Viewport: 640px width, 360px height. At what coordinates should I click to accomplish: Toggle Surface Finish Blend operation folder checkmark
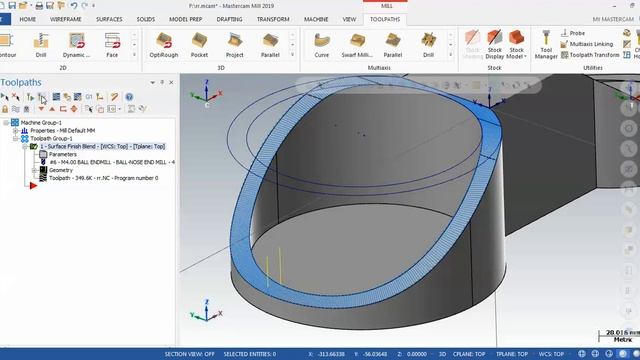tap(34, 146)
